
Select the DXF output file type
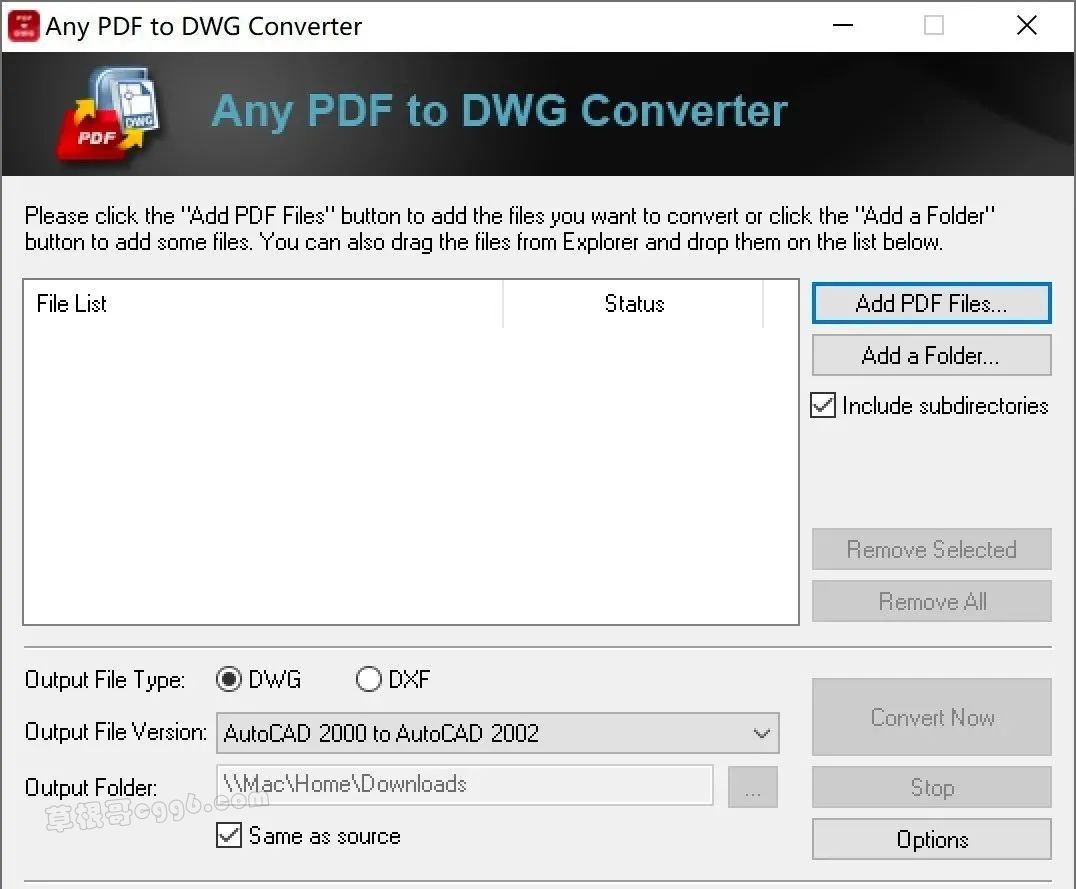click(369, 679)
